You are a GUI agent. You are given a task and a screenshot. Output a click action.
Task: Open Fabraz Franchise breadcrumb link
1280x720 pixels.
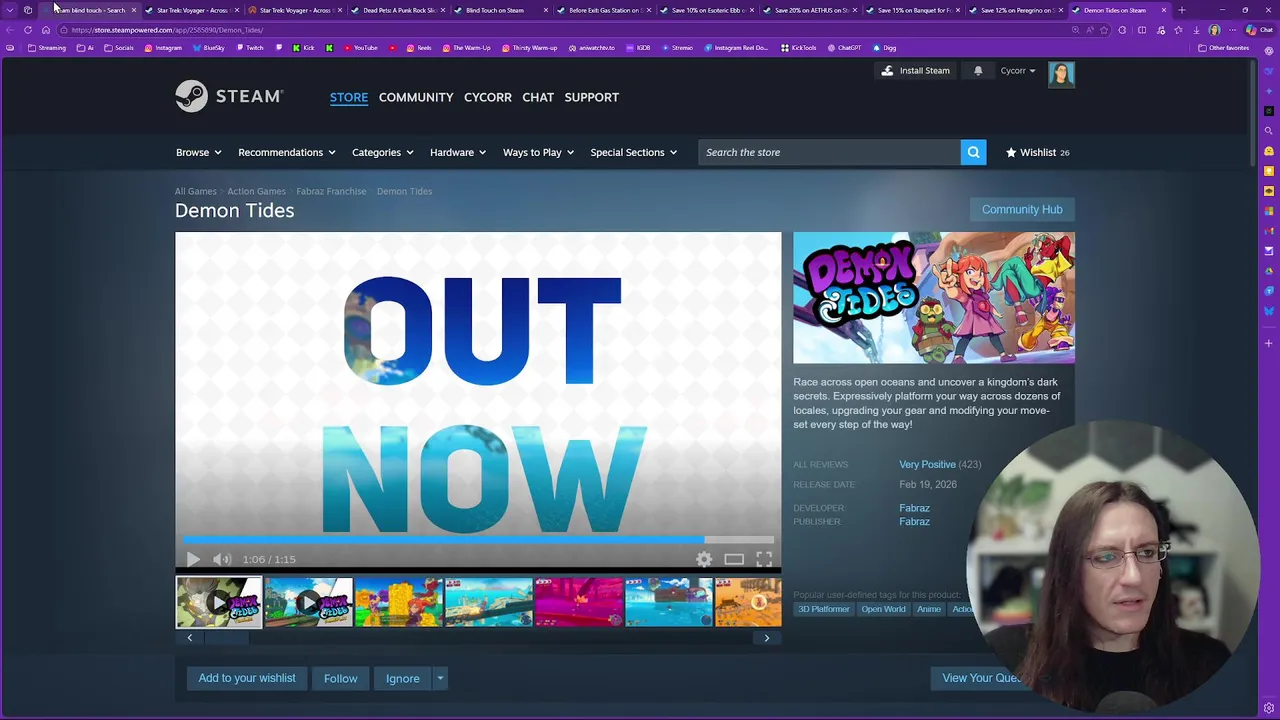pyautogui.click(x=331, y=191)
